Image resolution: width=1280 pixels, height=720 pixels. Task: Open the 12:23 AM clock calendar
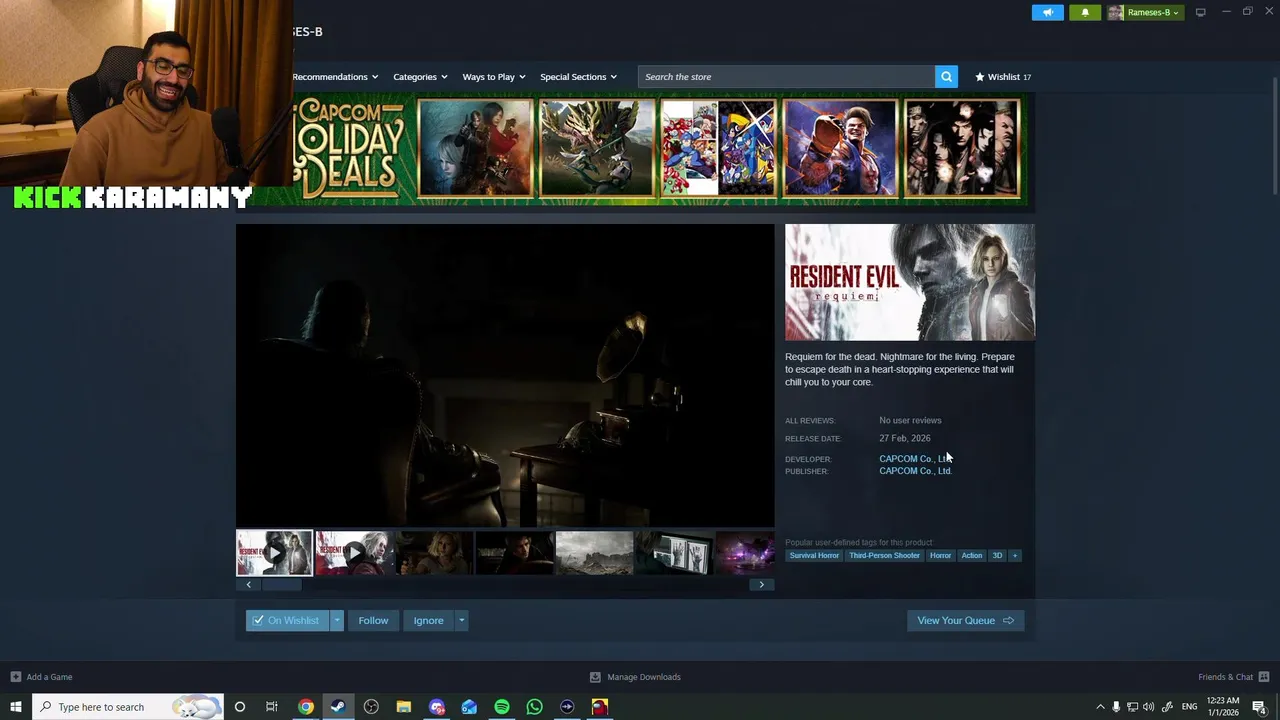coord(1223,707)
